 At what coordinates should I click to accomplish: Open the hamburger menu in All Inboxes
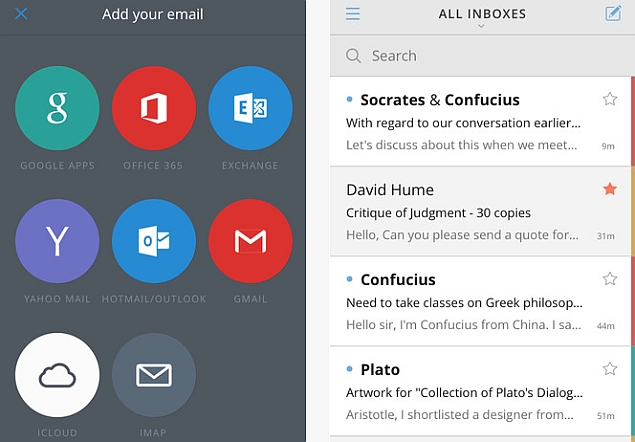point(353,14)
